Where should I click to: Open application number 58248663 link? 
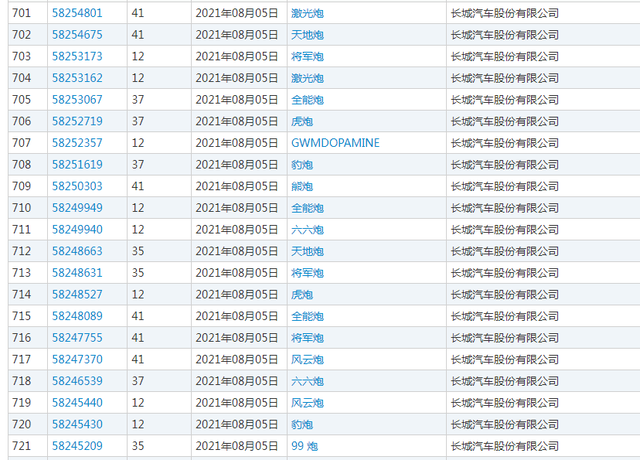77,251
